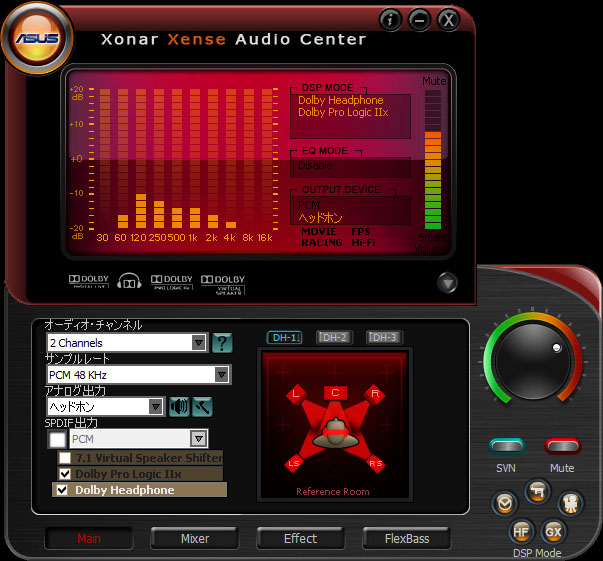Activate the GX game DSP mode icon
Screen dimensions: 603x561
click(x=553, y=531)
